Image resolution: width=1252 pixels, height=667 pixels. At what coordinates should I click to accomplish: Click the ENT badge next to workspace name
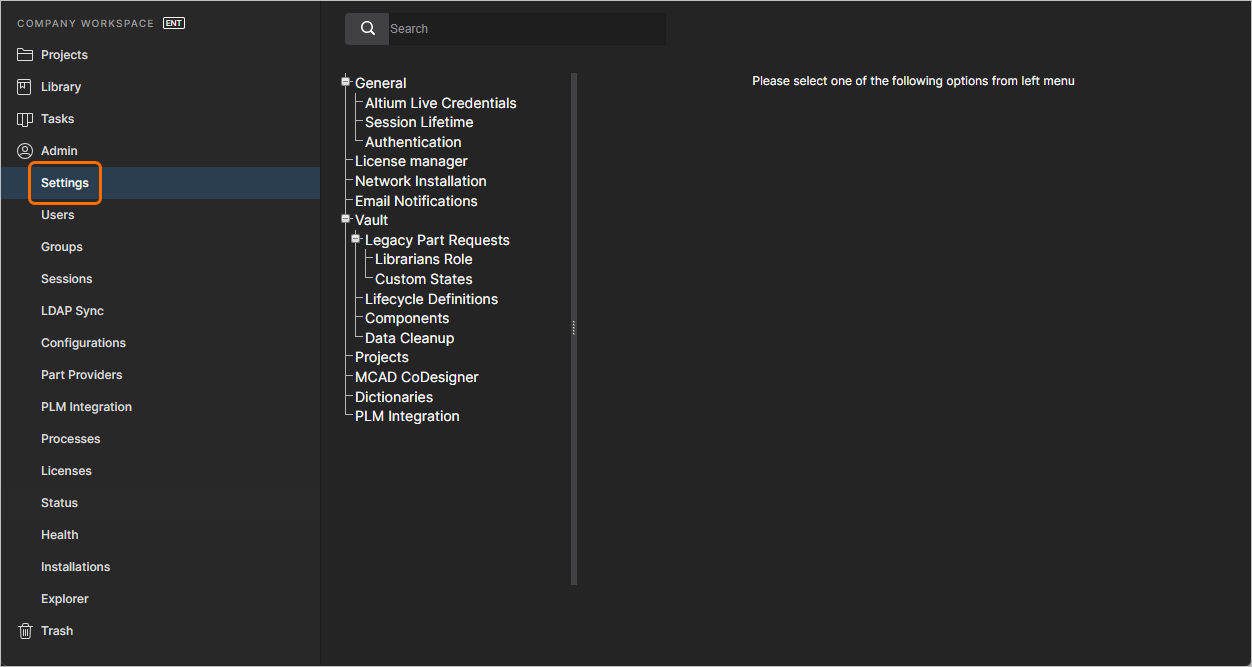(173, 22)
